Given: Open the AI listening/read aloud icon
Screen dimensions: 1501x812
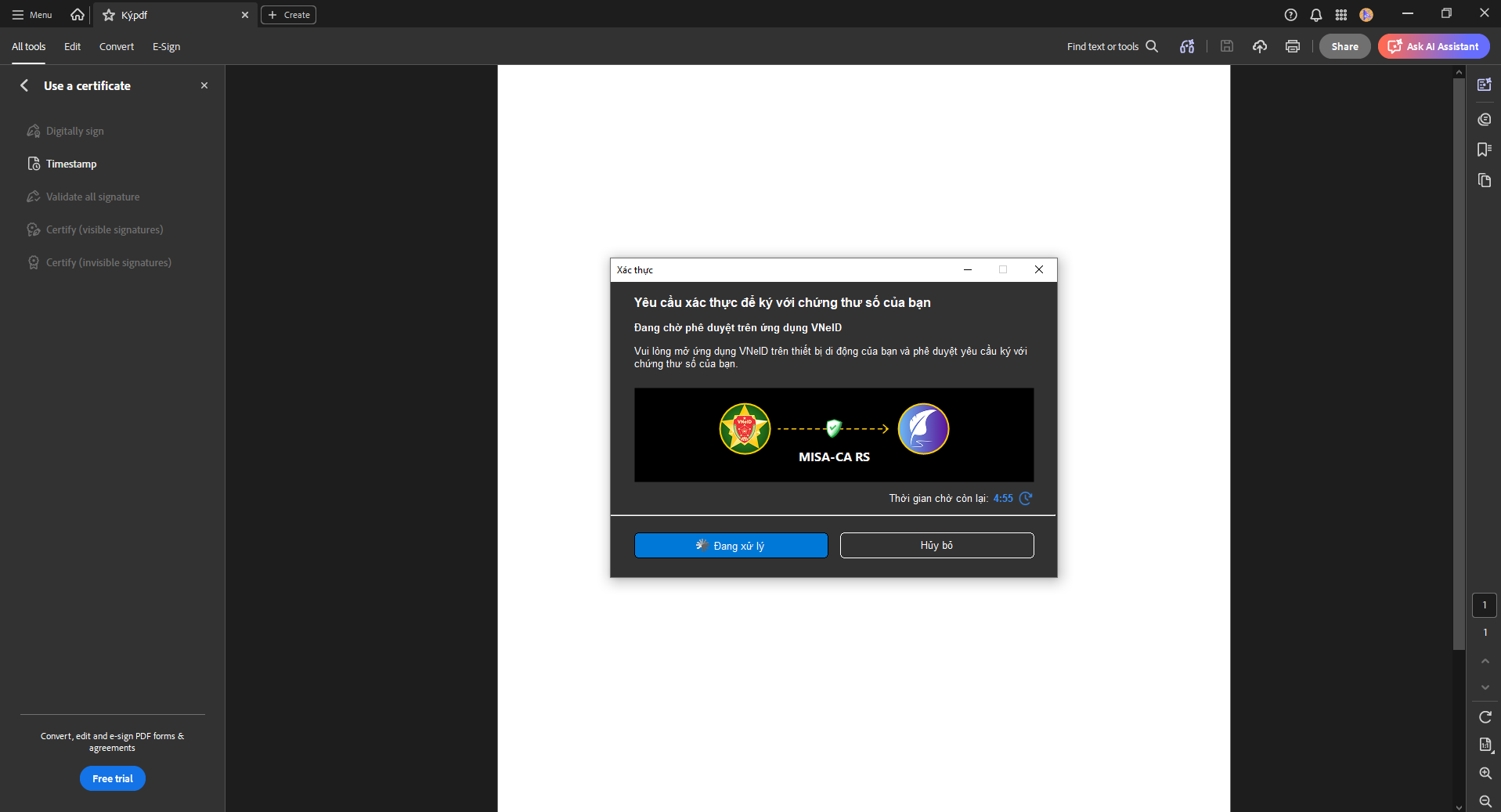Looking at the screenshot, I should [1187, 47].
